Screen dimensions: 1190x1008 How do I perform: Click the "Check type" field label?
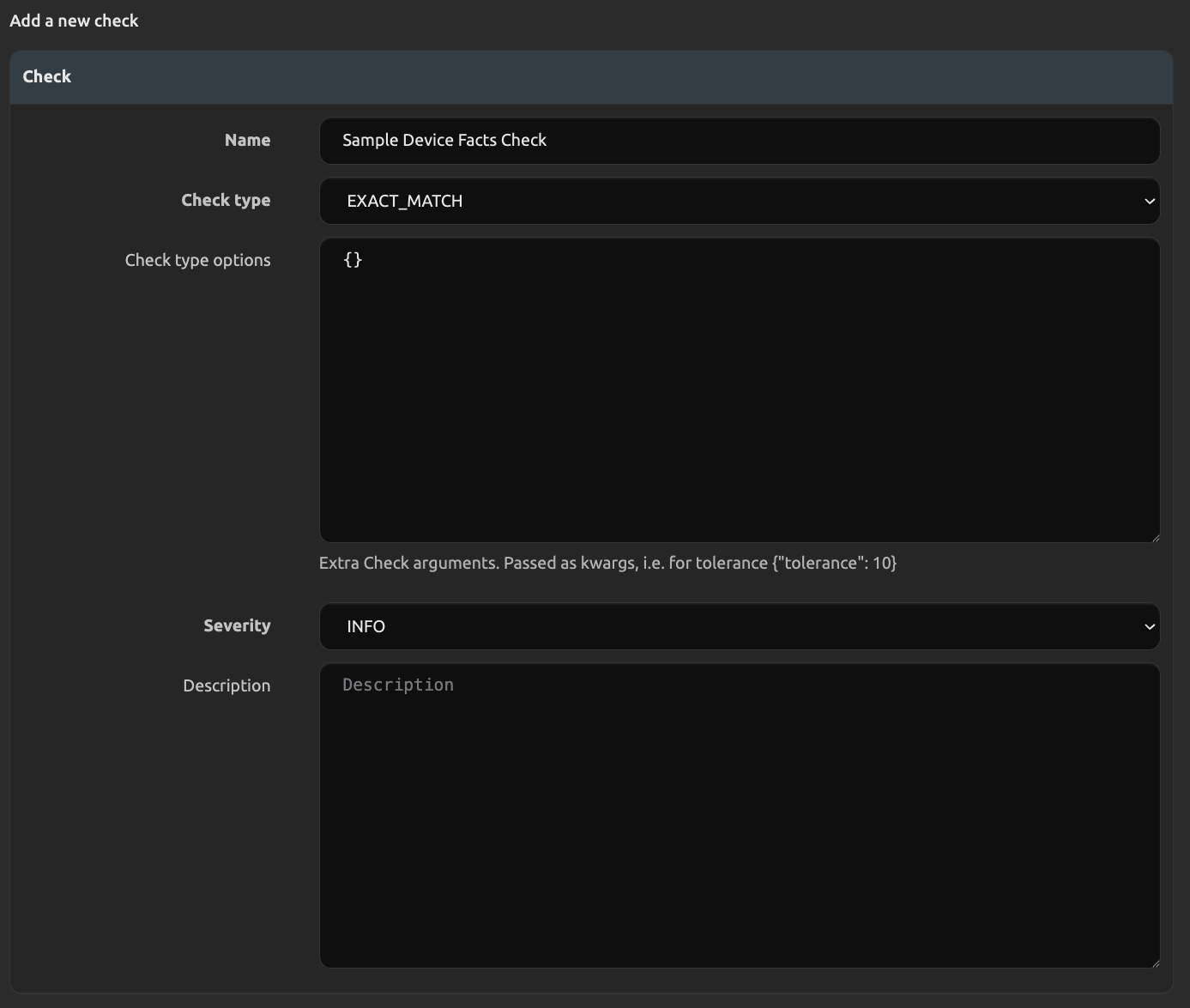coord(226,201)
